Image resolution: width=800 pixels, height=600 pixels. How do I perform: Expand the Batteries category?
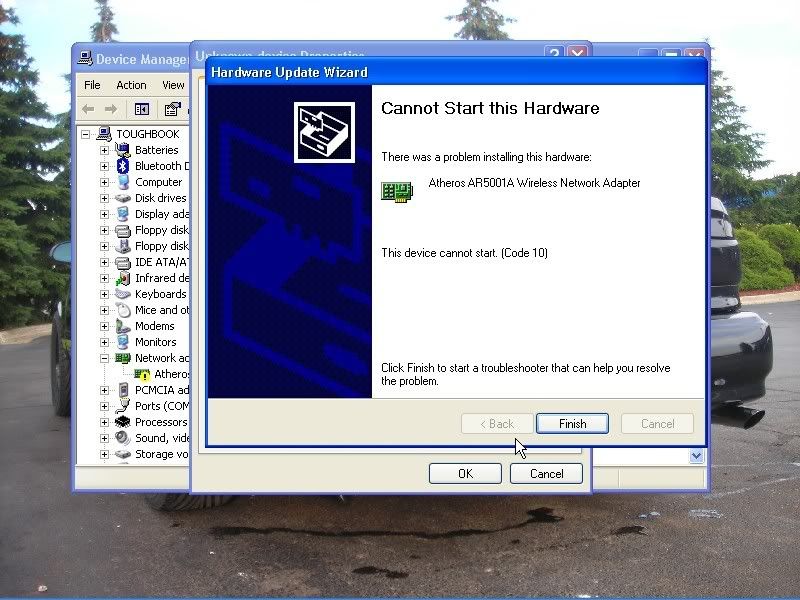point(104,150)
